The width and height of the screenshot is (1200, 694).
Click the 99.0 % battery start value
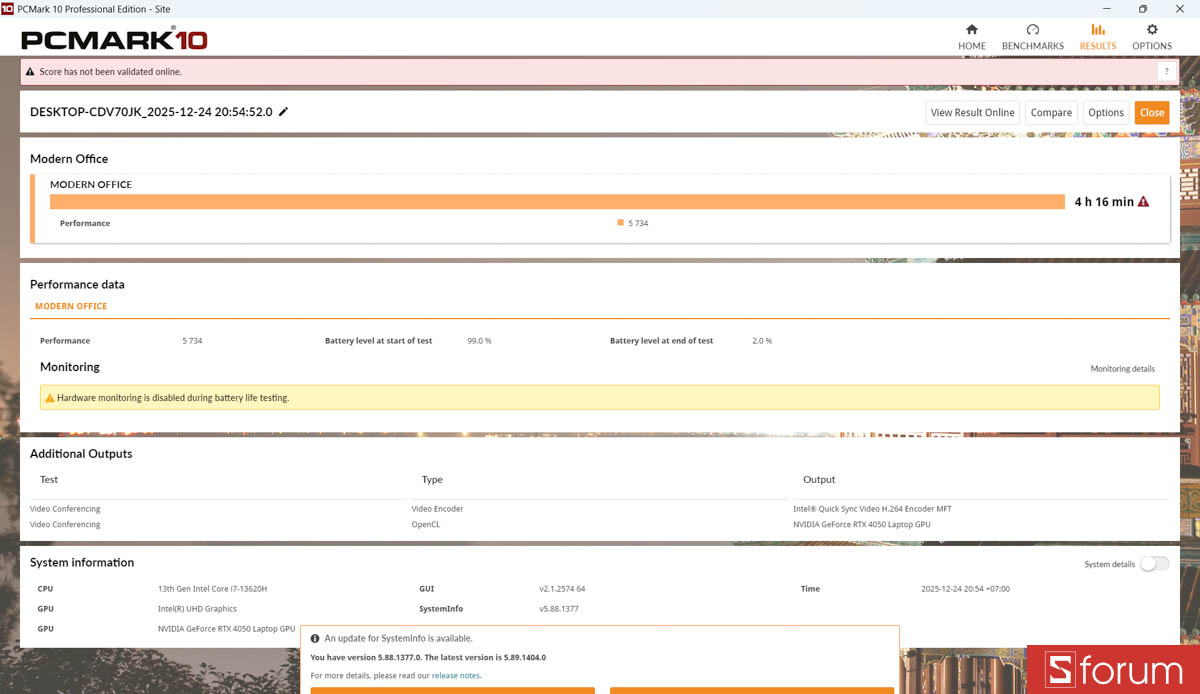coord(479,341)
